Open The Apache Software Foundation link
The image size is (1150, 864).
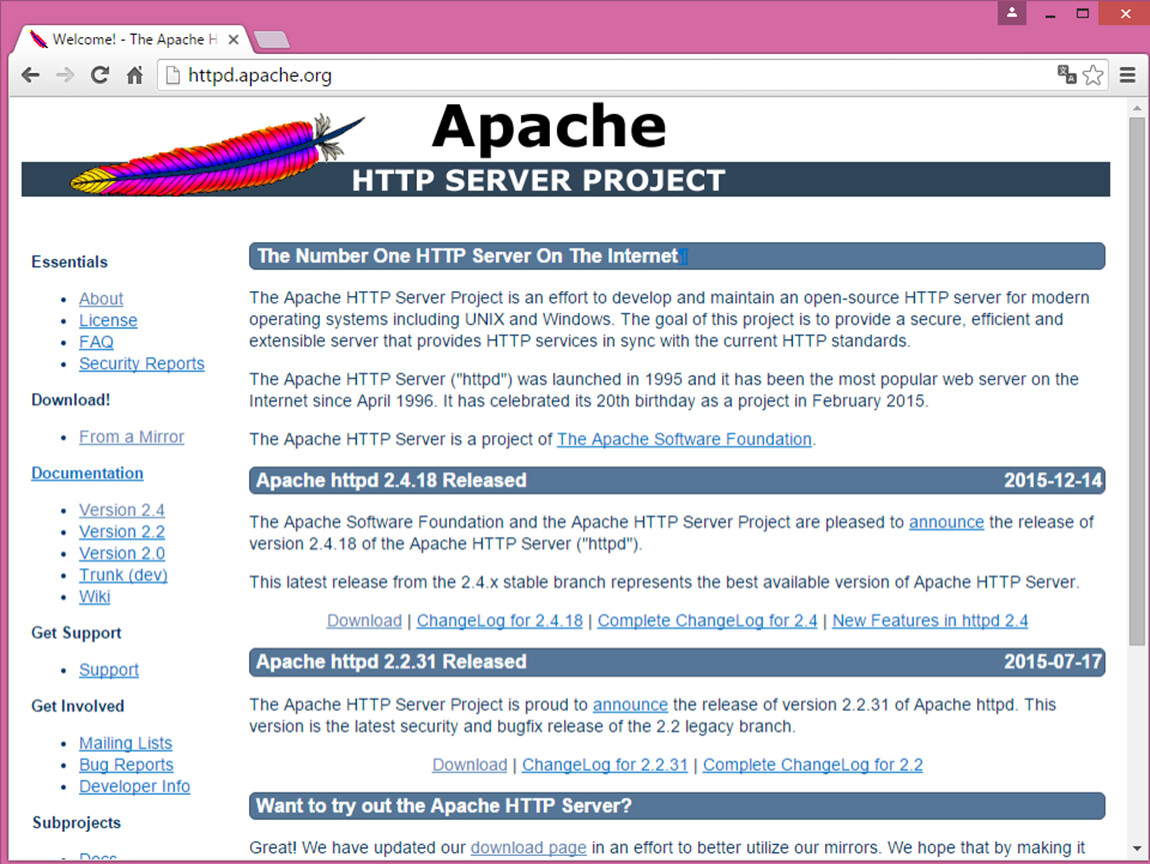(x=684, y=439)
